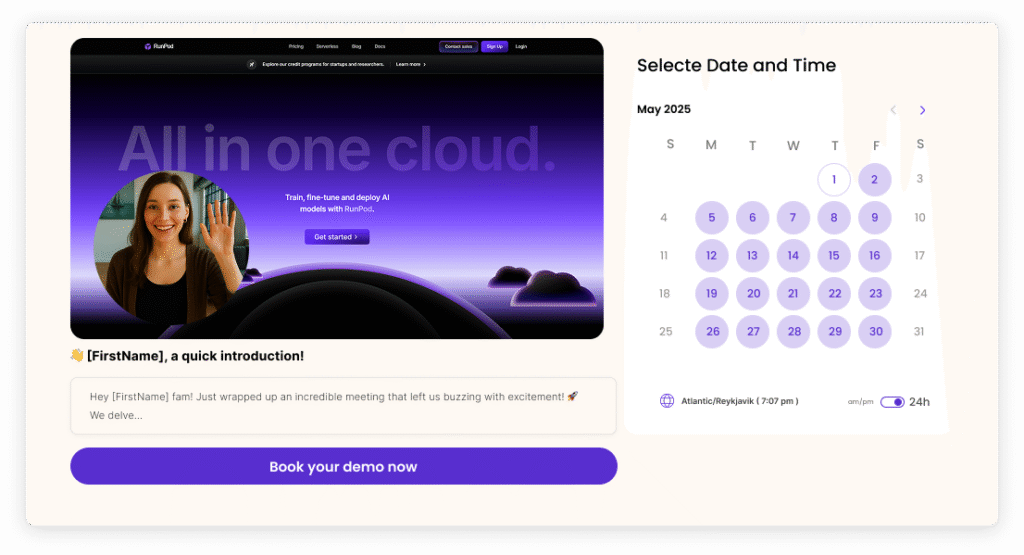Screen dimensions: 1024x555
Task: Toggle the am/pm 24h time format switch
Action: tap(892, 402)
